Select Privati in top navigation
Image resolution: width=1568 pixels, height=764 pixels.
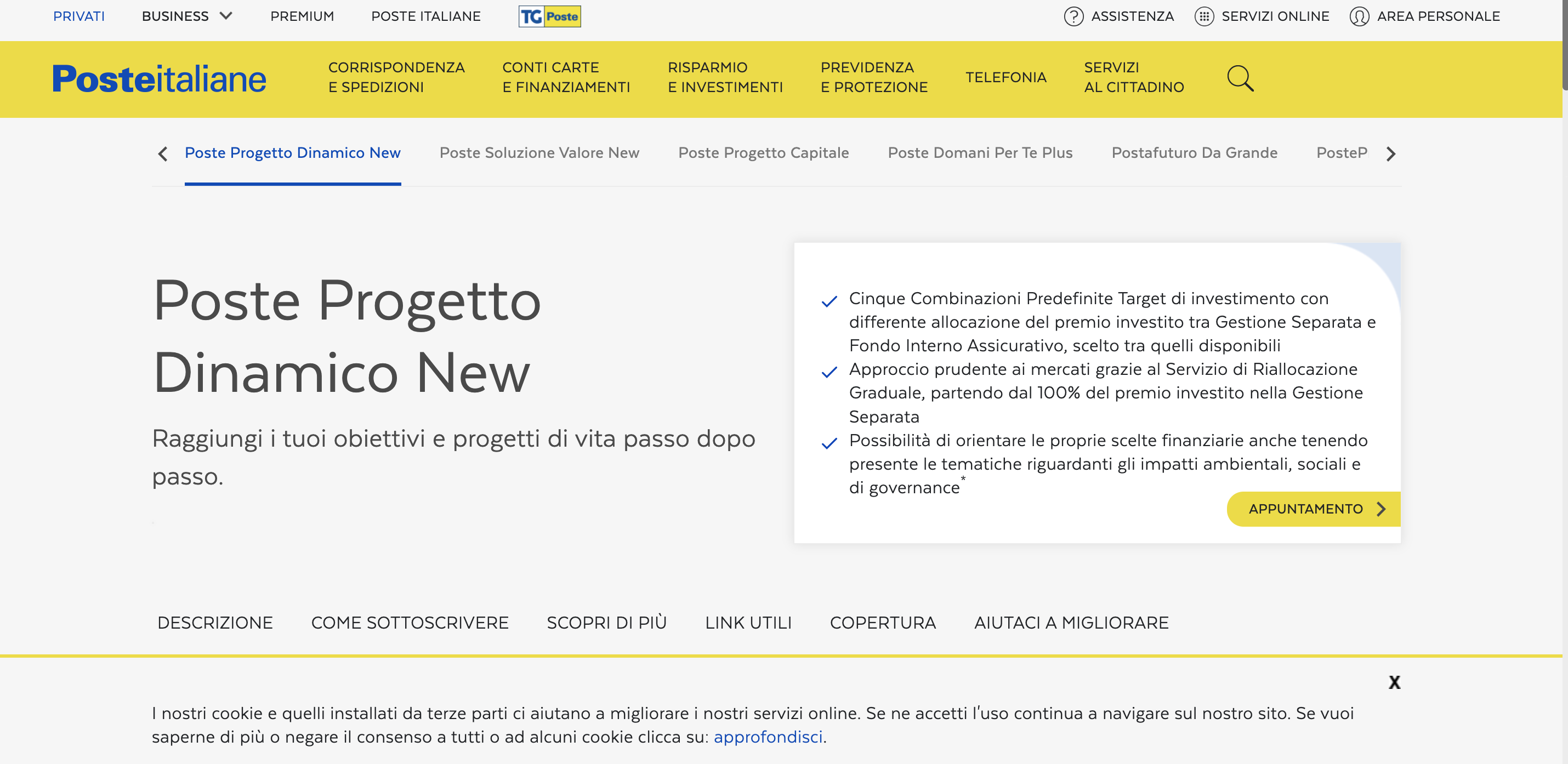coord(79,16)
